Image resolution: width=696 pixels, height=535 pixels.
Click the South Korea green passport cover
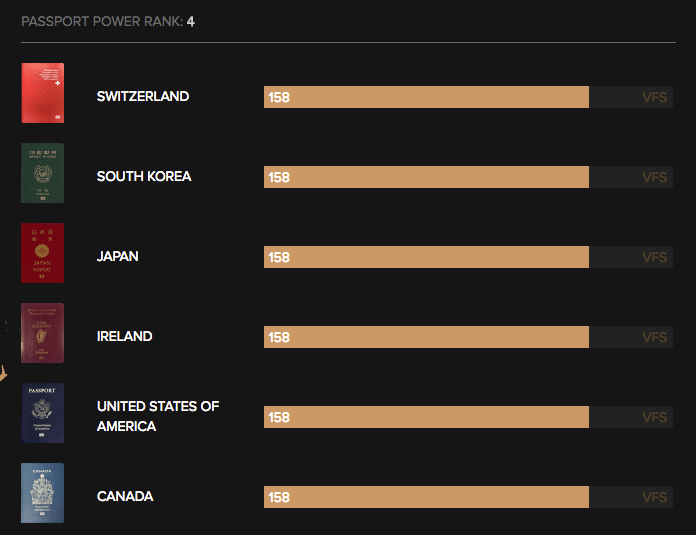click(x=43, y=173)
